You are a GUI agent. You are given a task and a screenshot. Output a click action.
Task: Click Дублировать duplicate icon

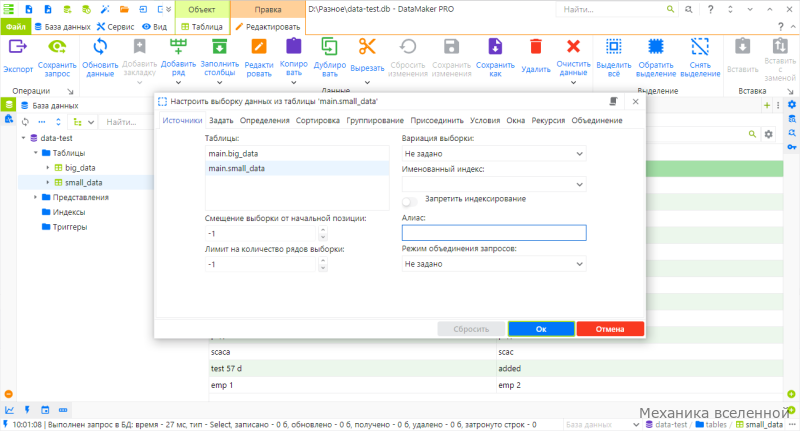pos(330,47)
